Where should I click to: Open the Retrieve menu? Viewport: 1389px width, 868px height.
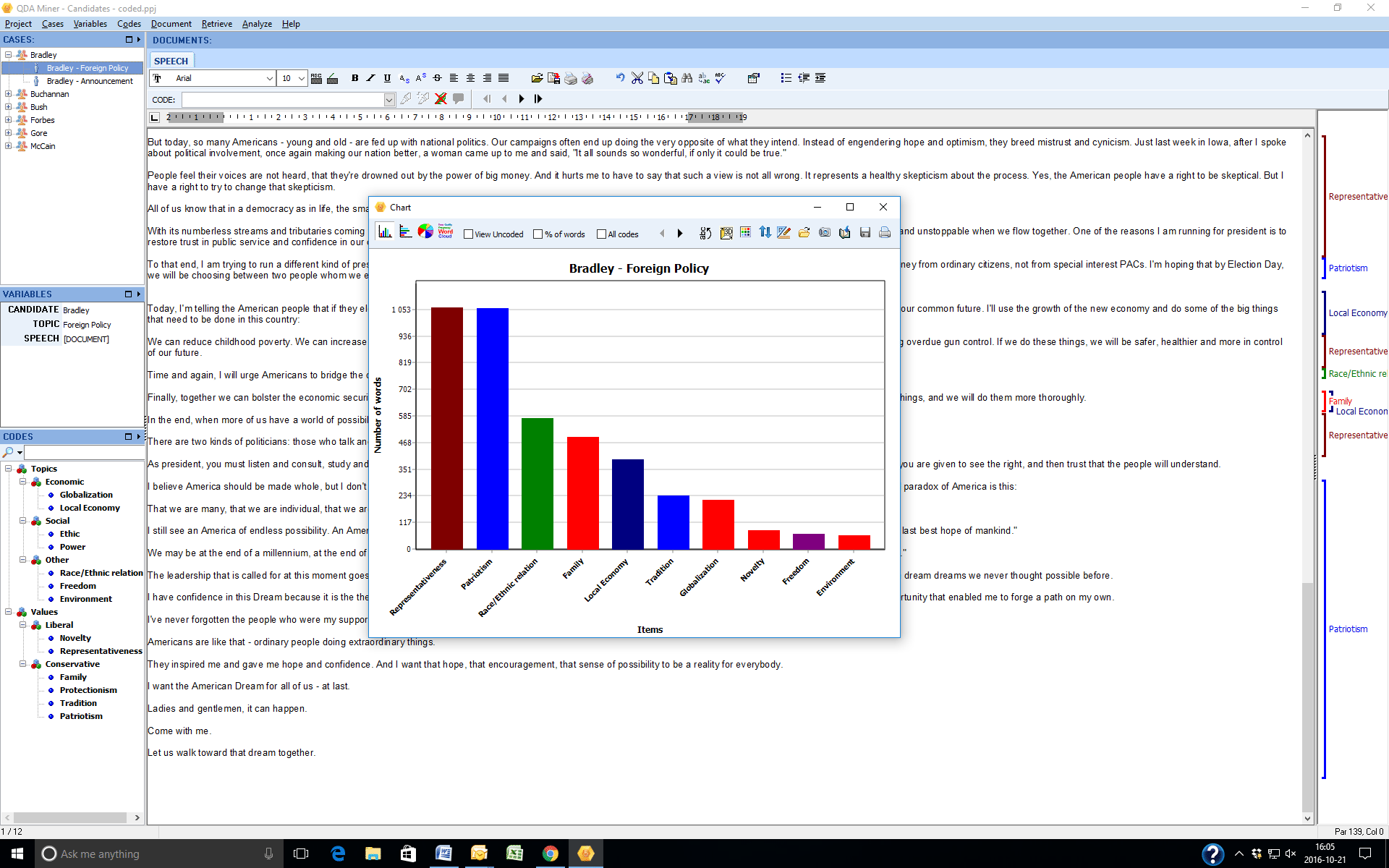[x=217, y=24]
